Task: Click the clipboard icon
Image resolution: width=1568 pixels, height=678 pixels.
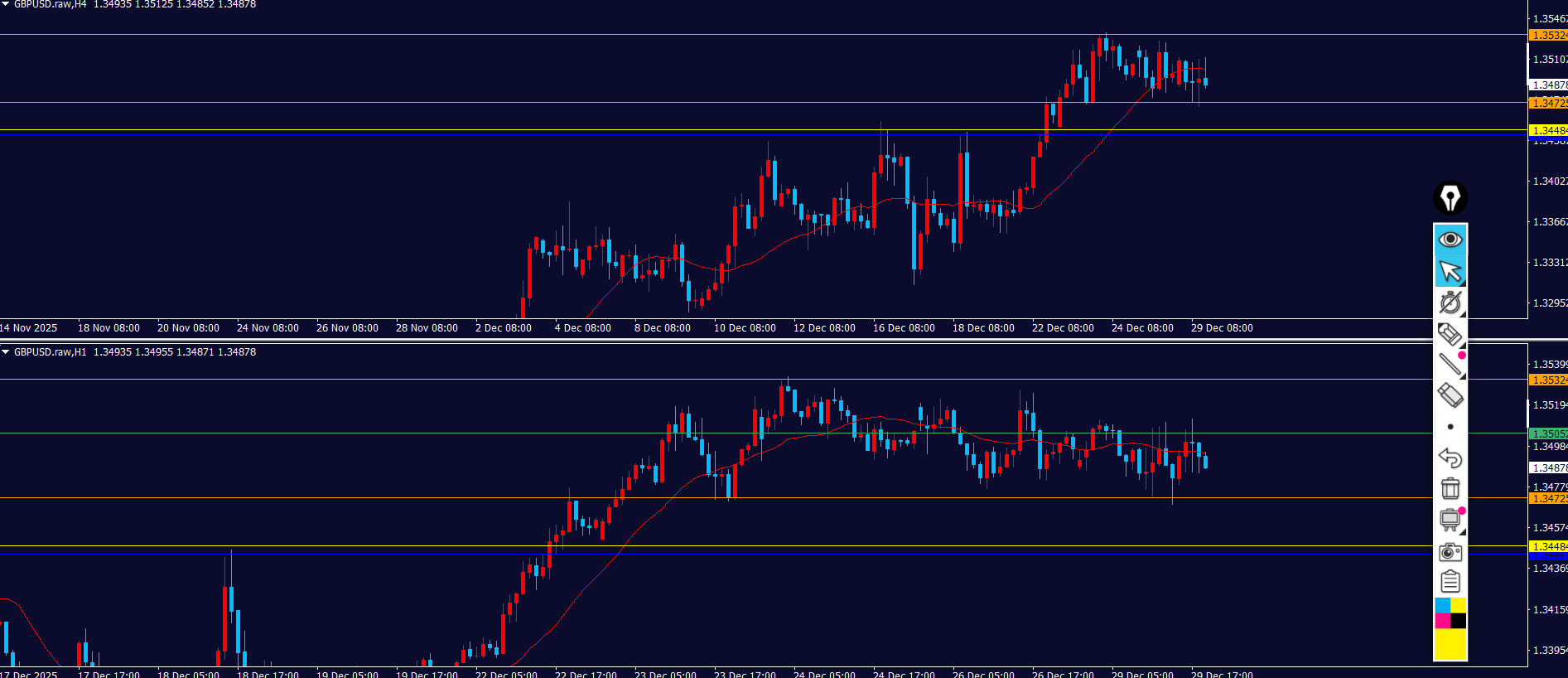Action: coord(1450,582)
